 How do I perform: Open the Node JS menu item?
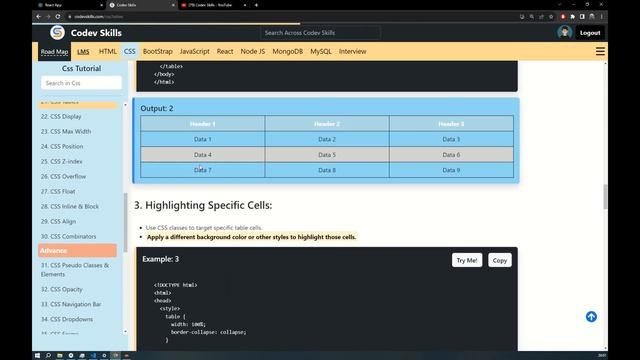coord(253,51)
